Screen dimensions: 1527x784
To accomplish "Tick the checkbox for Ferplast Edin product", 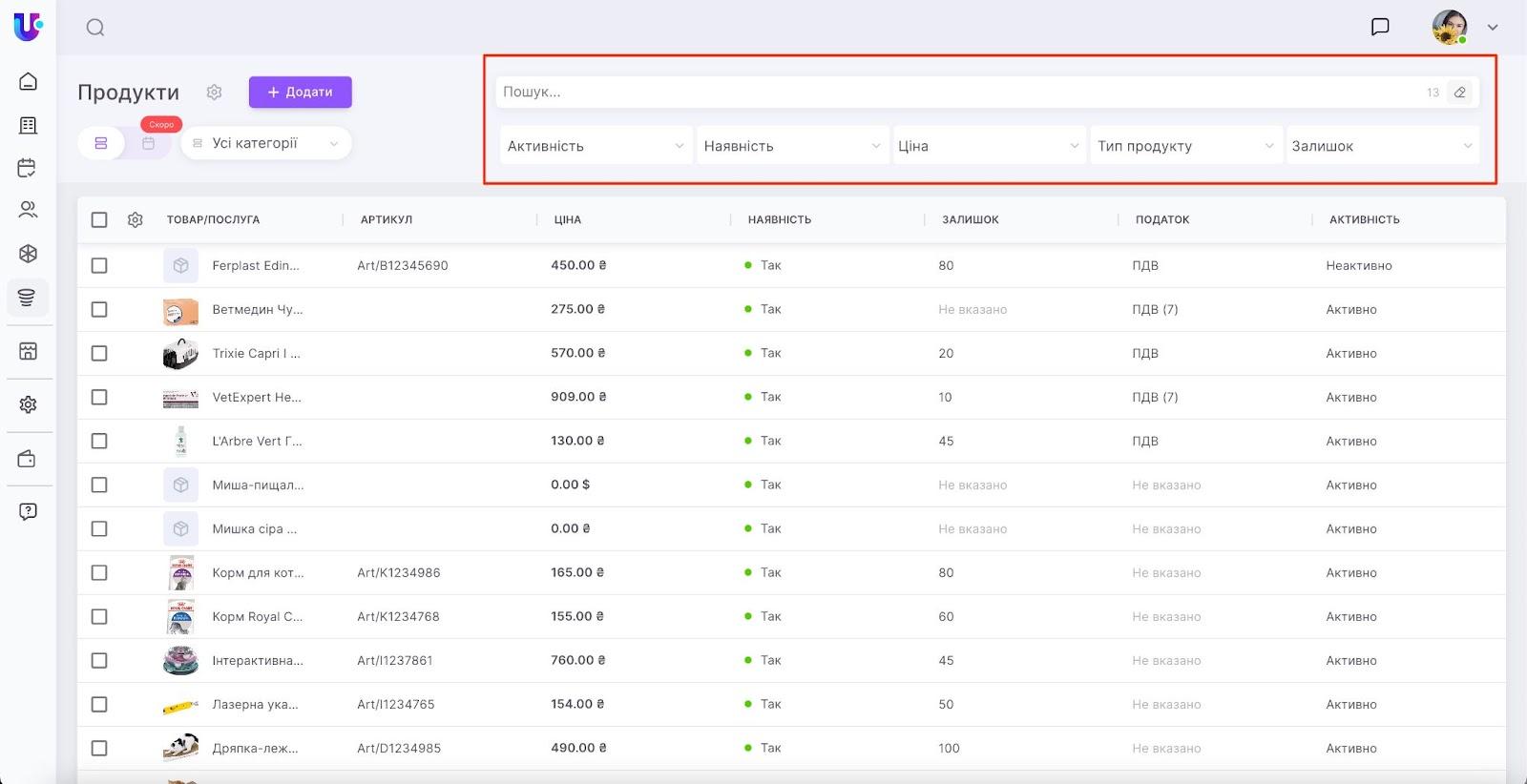I will [x=99, y=266].
